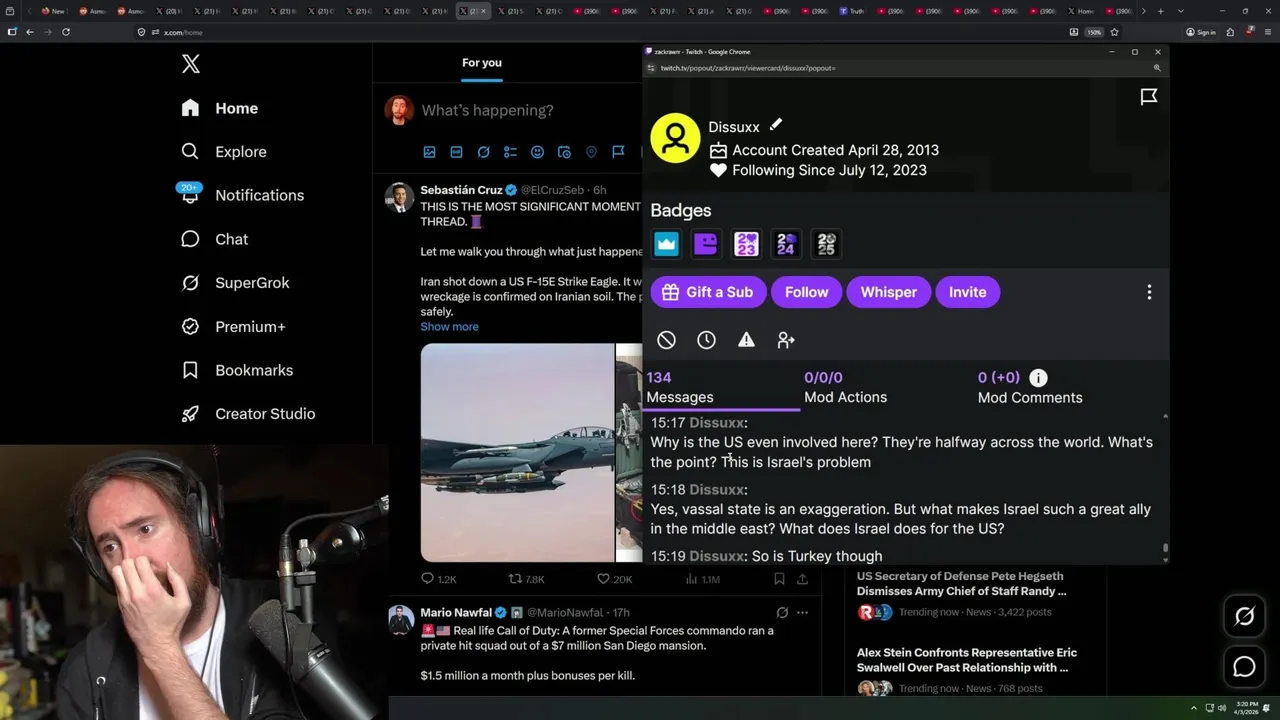Click reply icon showing 1.2K
Viewport: 1280px width, 720px height.
coord(438,579)
